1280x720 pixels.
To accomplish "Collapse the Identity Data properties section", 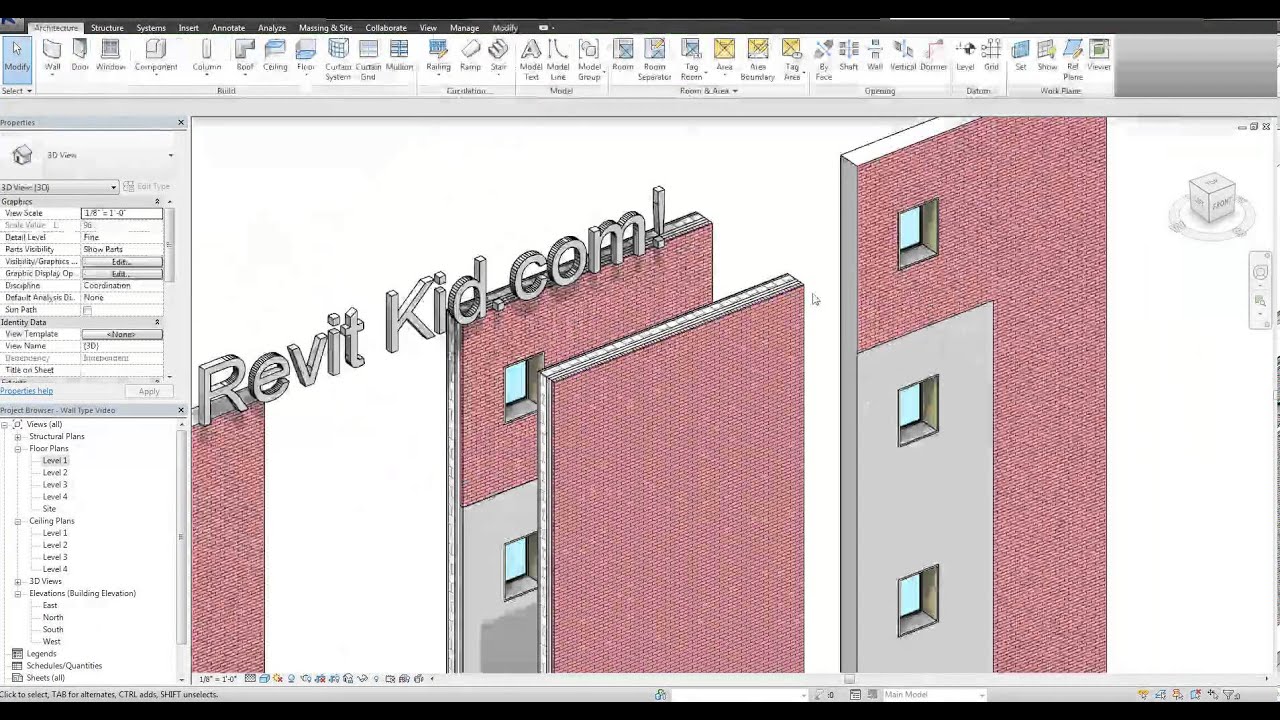I will 157,322.
